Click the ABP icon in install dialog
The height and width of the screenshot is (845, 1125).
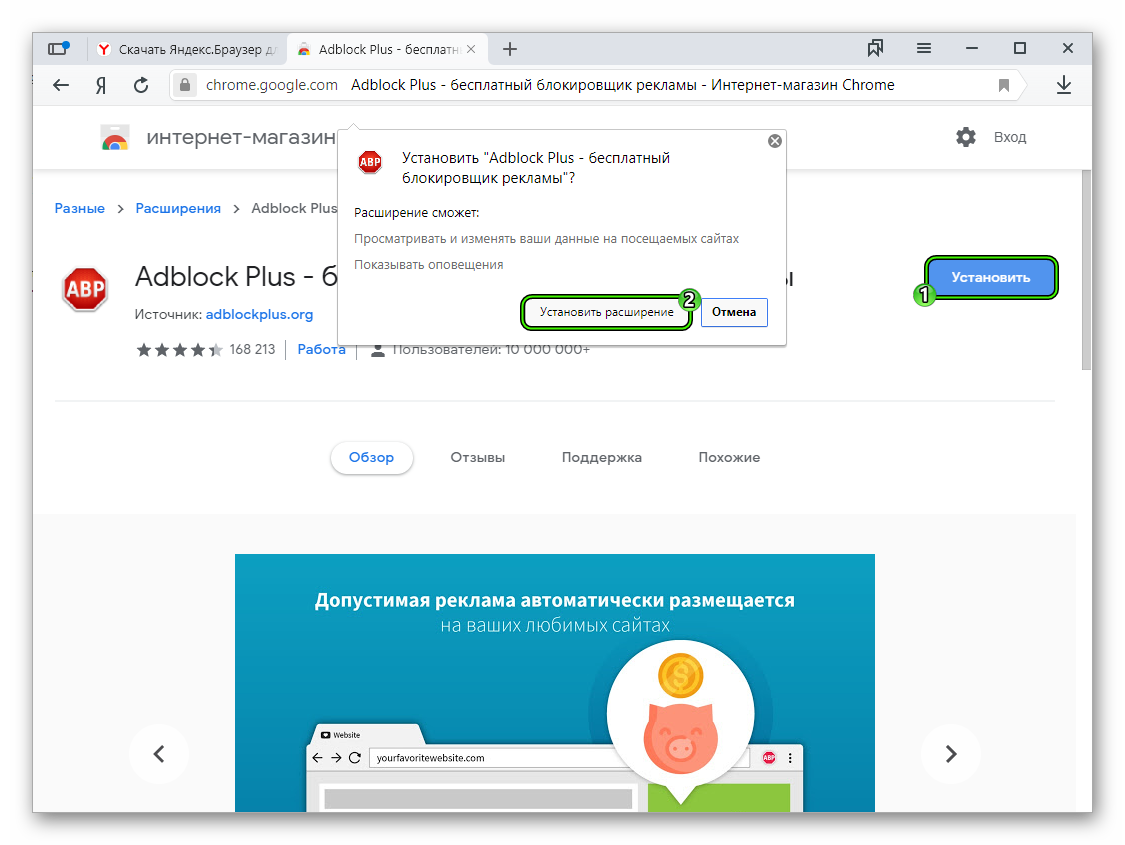pyautogui.click(x=369, y=162)
